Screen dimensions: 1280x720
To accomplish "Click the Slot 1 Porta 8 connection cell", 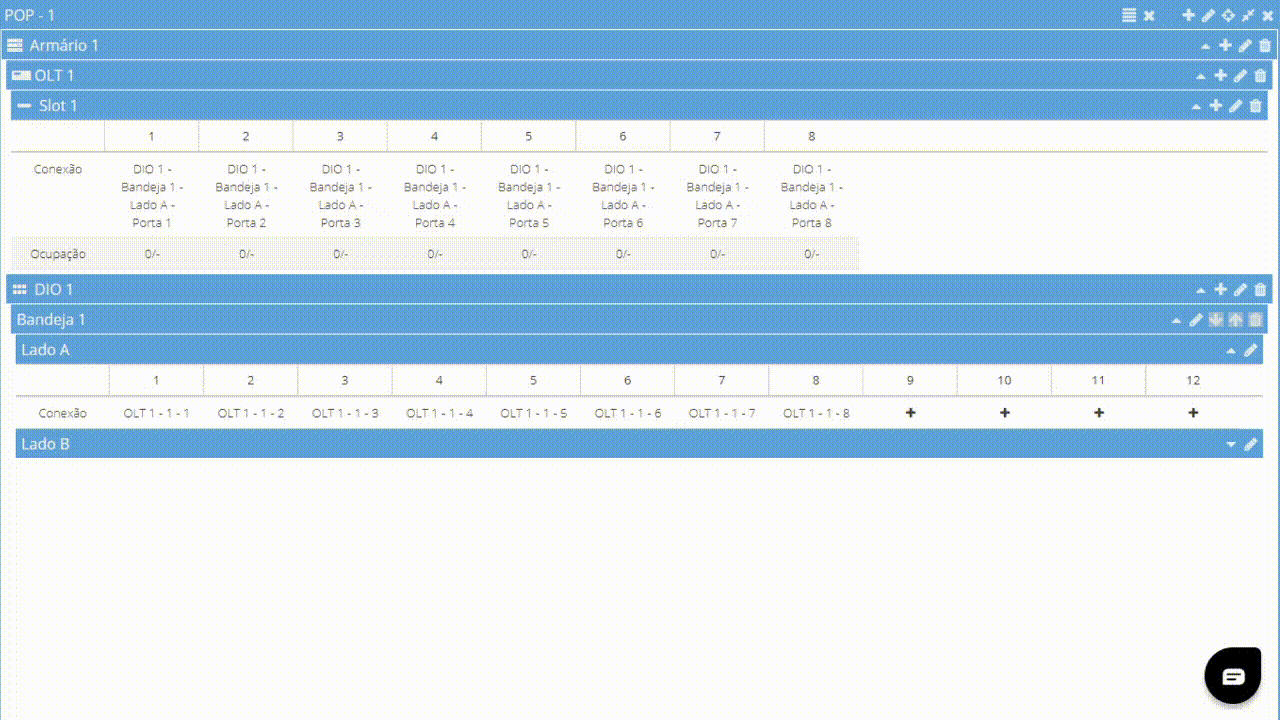I will (812, 196).
